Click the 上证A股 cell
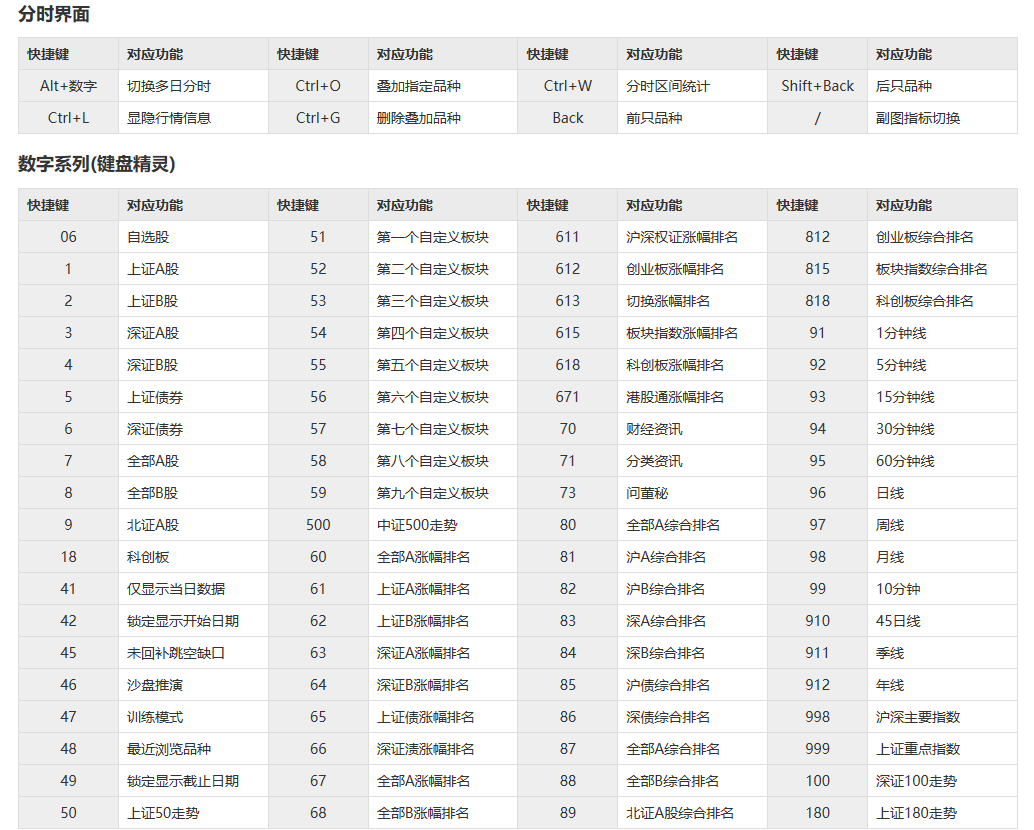The height and width of the screenshot is (830, 1034). [193, 269]
